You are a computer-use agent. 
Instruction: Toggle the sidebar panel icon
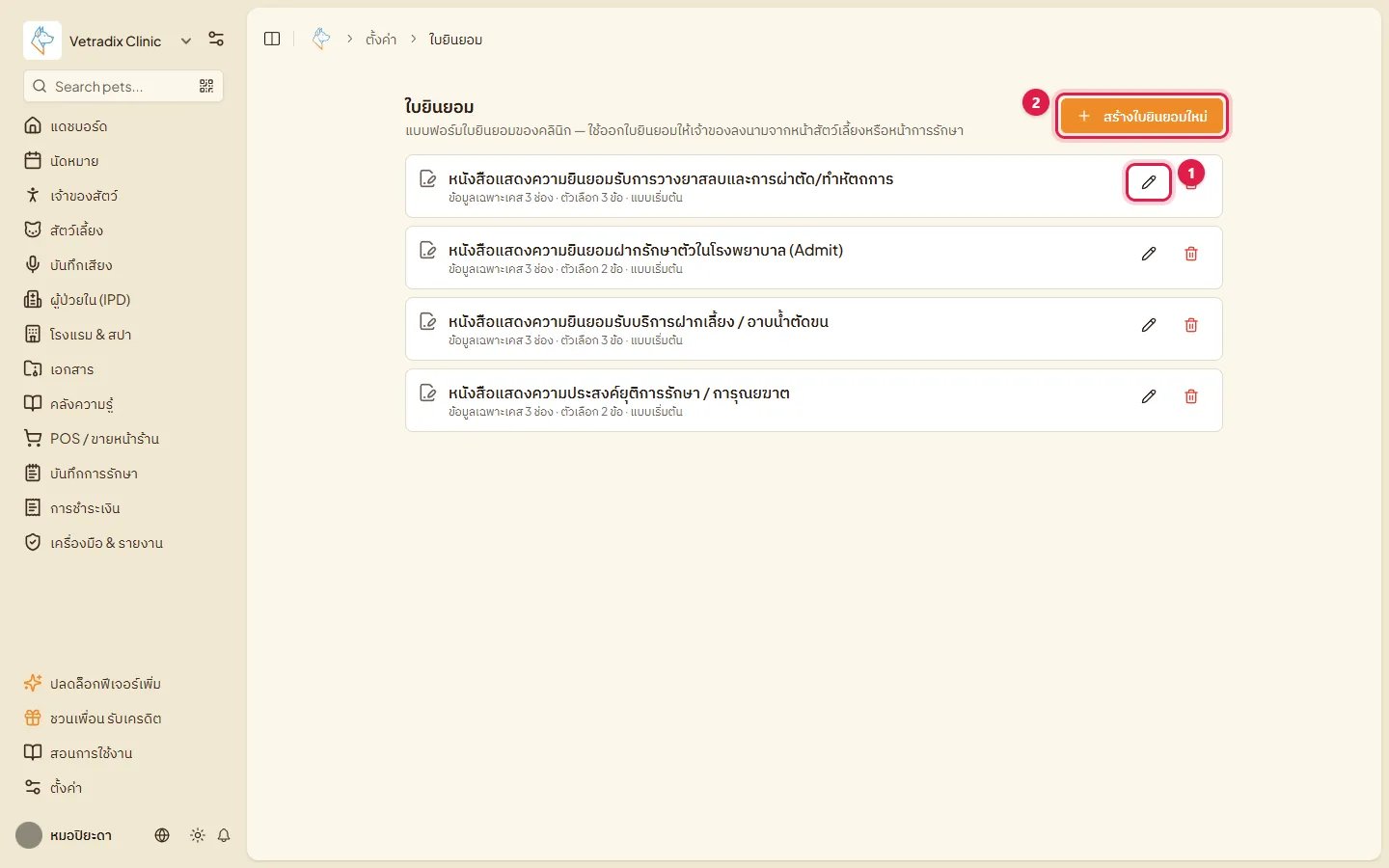click(x=272, y=39)
